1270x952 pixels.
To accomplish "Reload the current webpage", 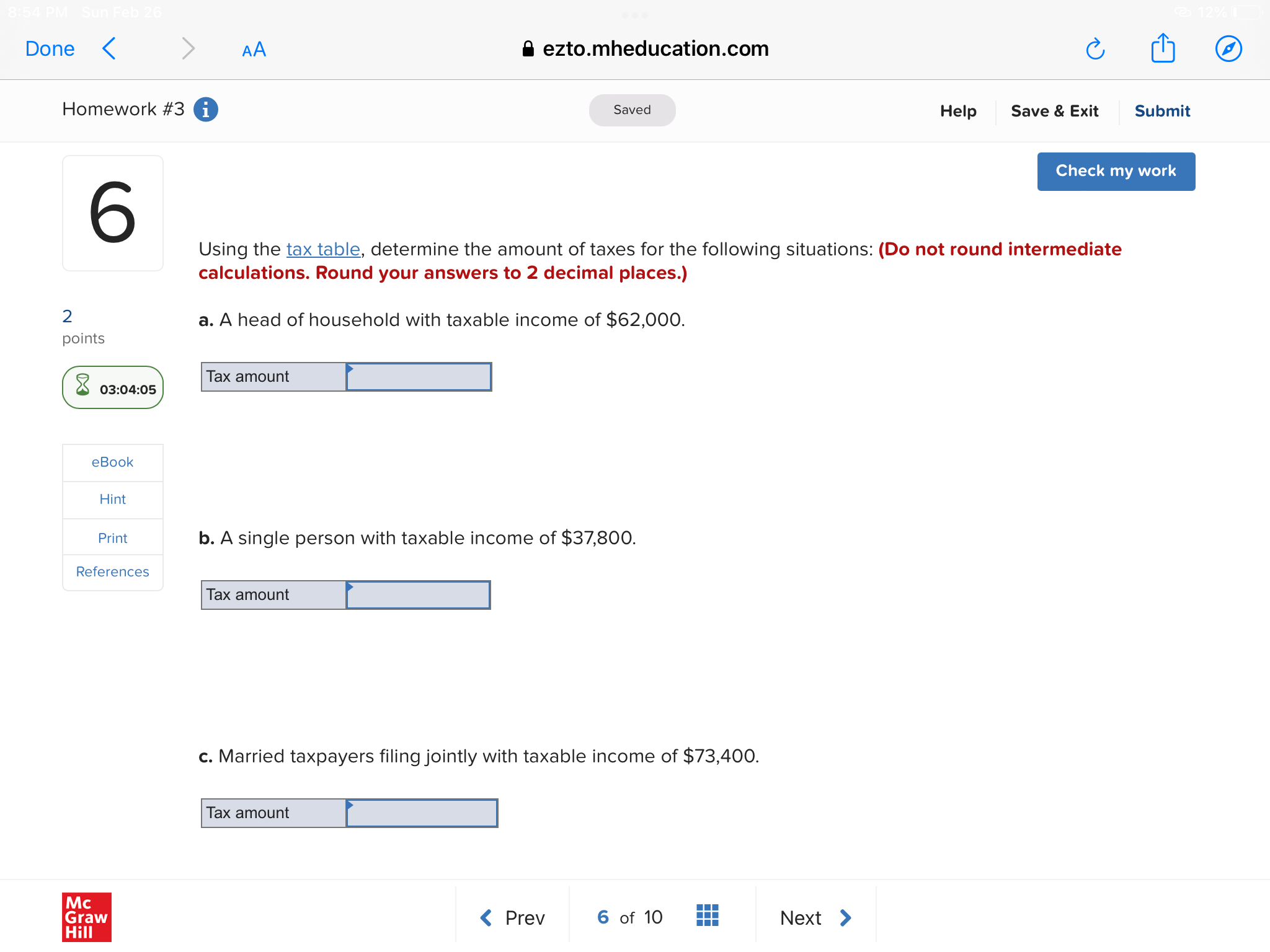I will tap(1095, 48).
